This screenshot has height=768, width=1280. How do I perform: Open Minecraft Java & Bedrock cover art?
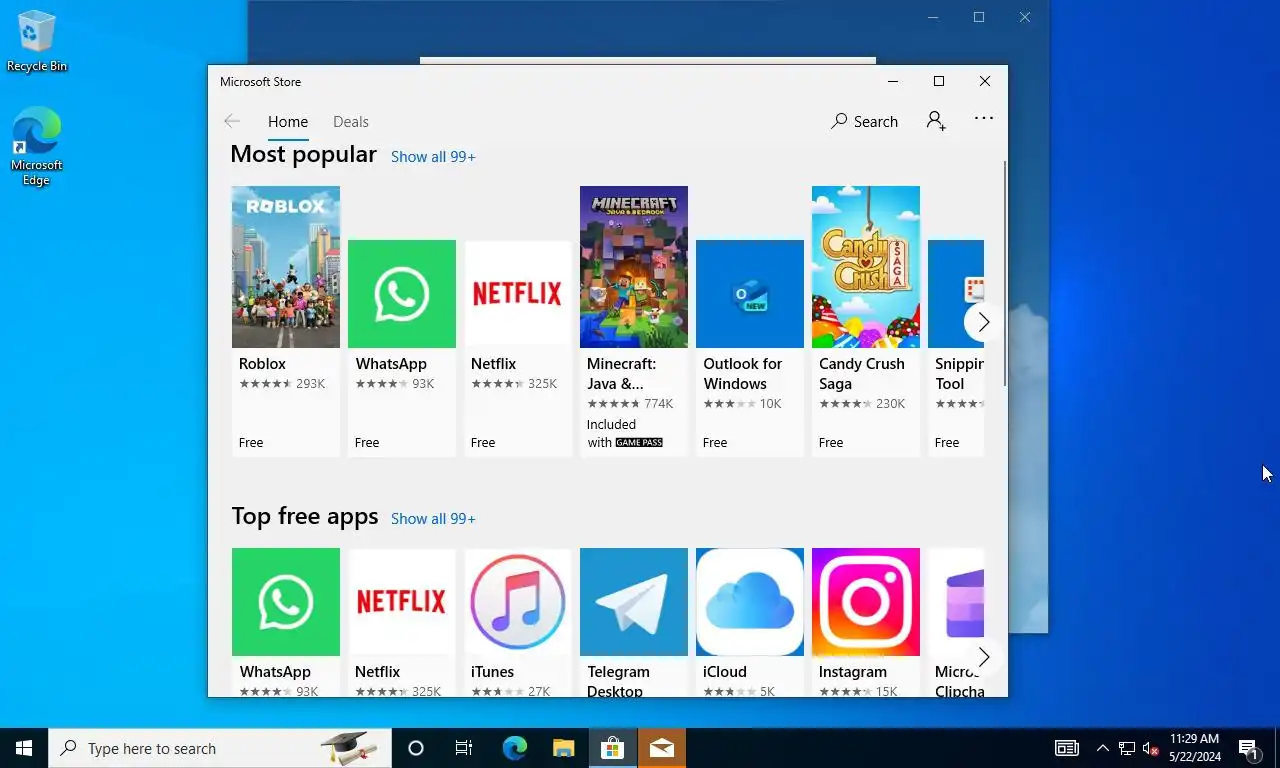point(634,267)
